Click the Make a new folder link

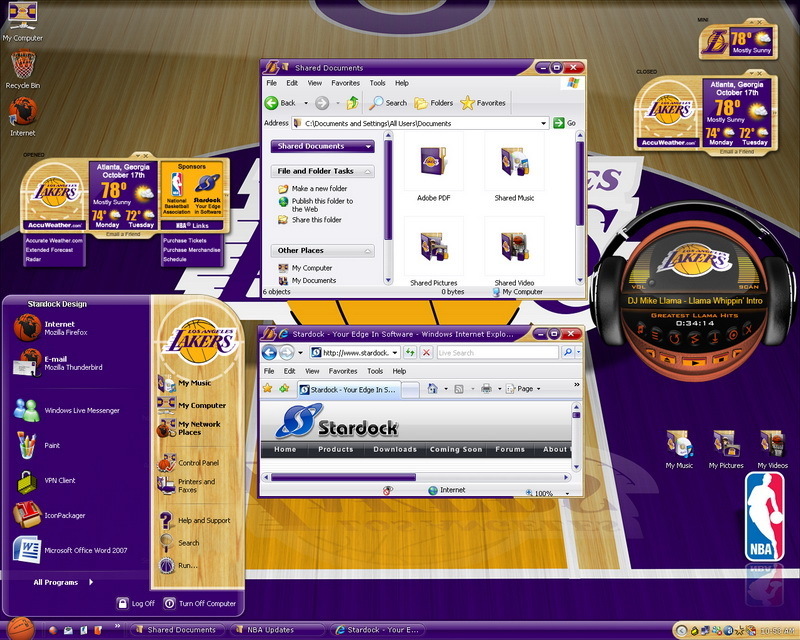[319, 189]
